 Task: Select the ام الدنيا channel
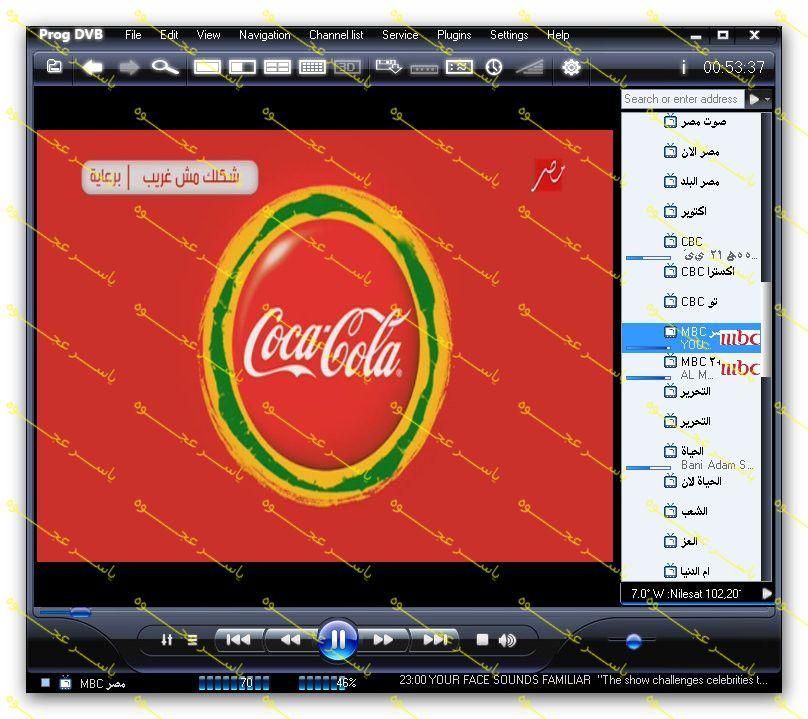pos(691,571)
